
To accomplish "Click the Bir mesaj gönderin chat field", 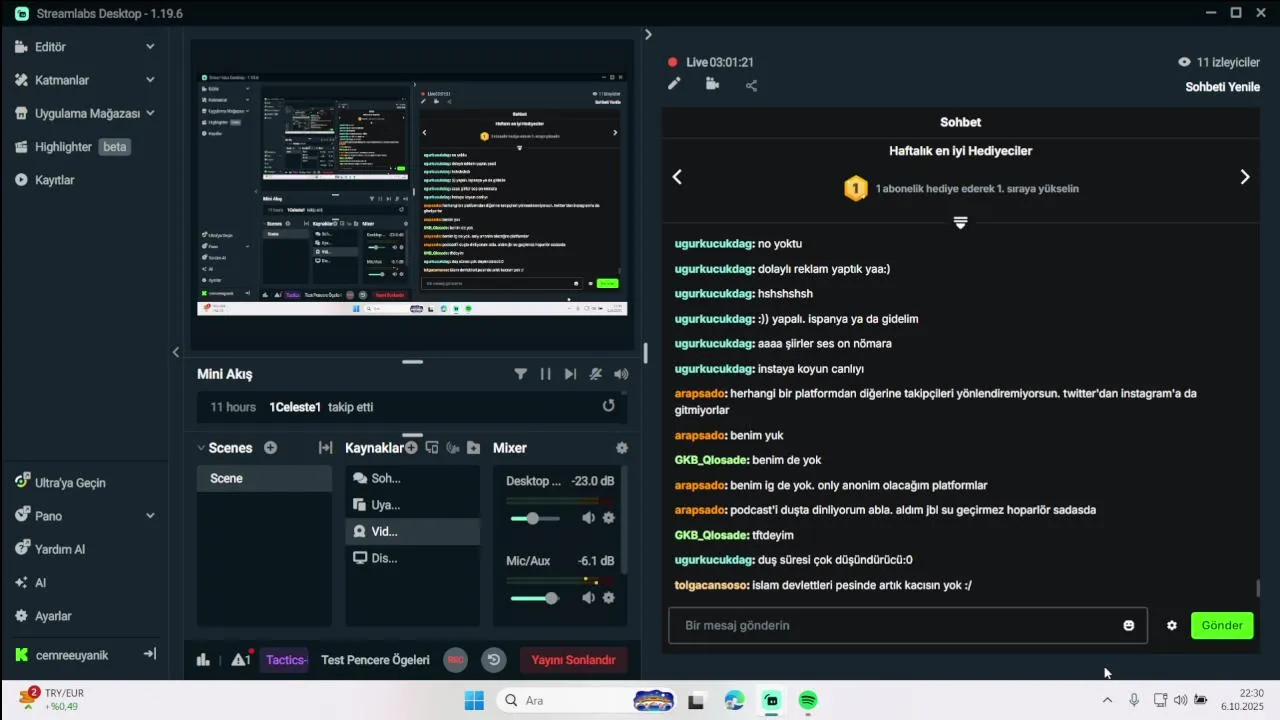I will 908,626.
